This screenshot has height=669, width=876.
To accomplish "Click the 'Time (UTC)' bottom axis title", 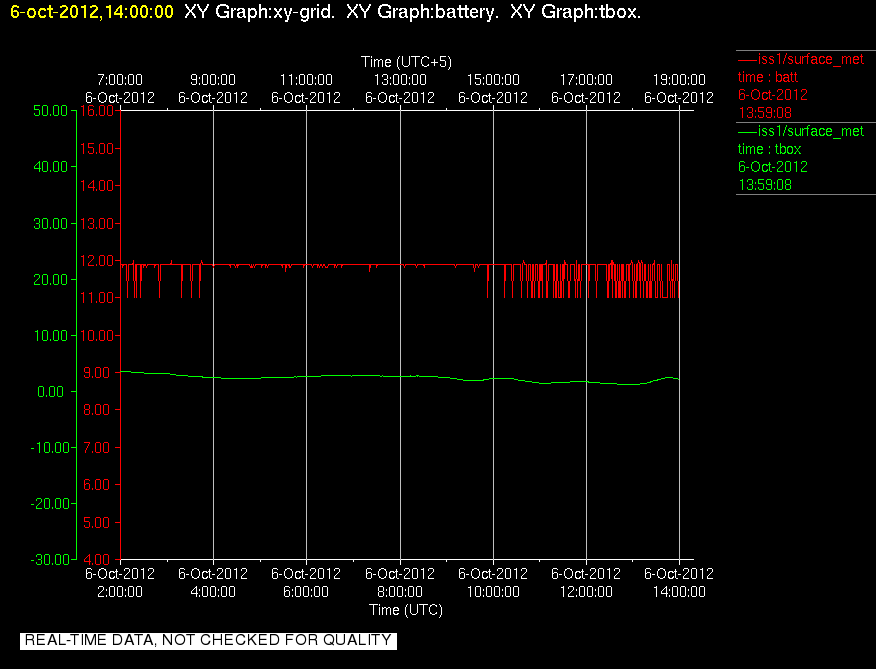I will pos(406,610).
